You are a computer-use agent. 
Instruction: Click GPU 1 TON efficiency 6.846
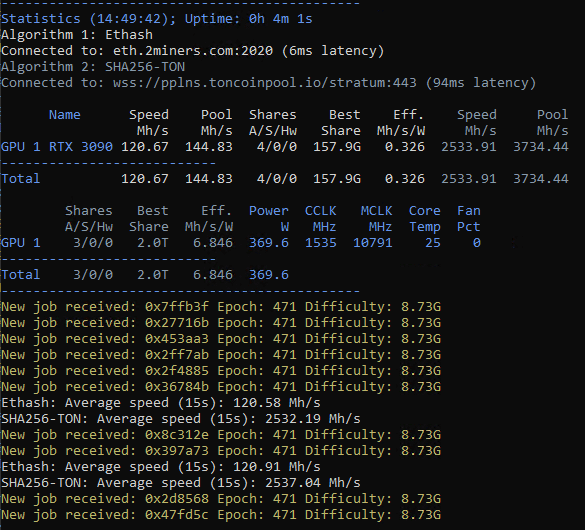click(x=213, y=243)
